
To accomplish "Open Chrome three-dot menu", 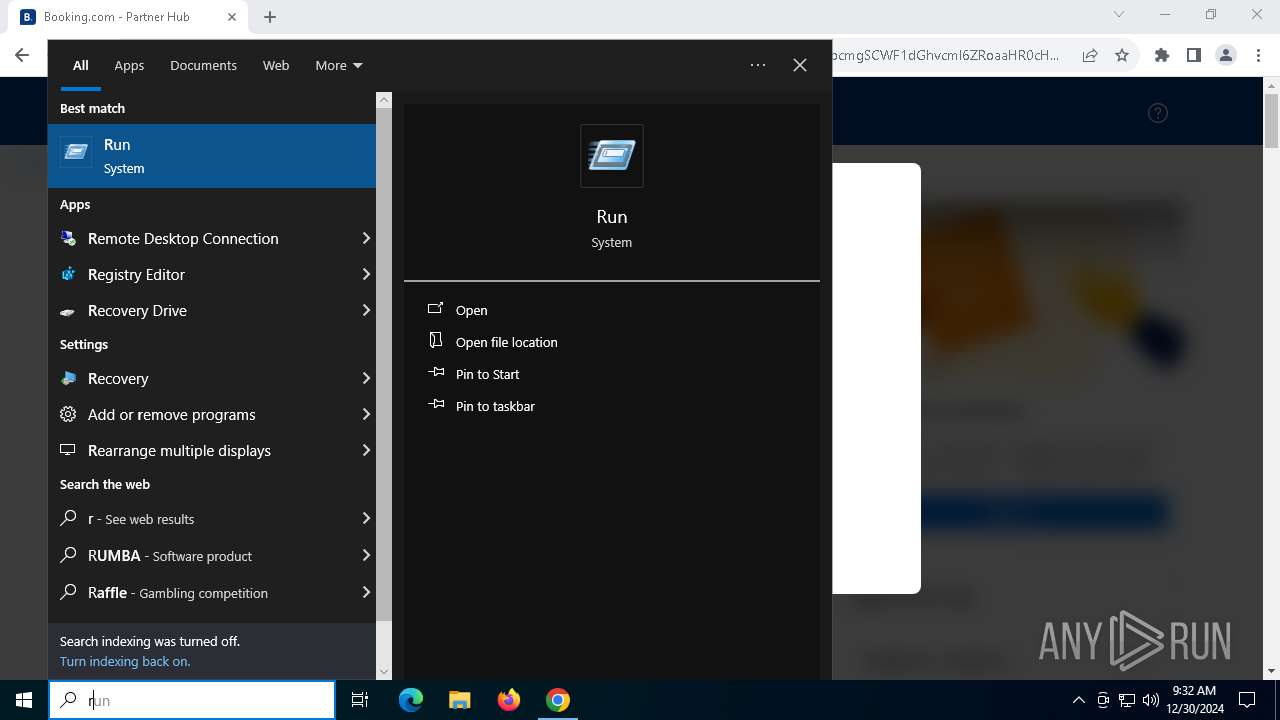I will 1258,55.
